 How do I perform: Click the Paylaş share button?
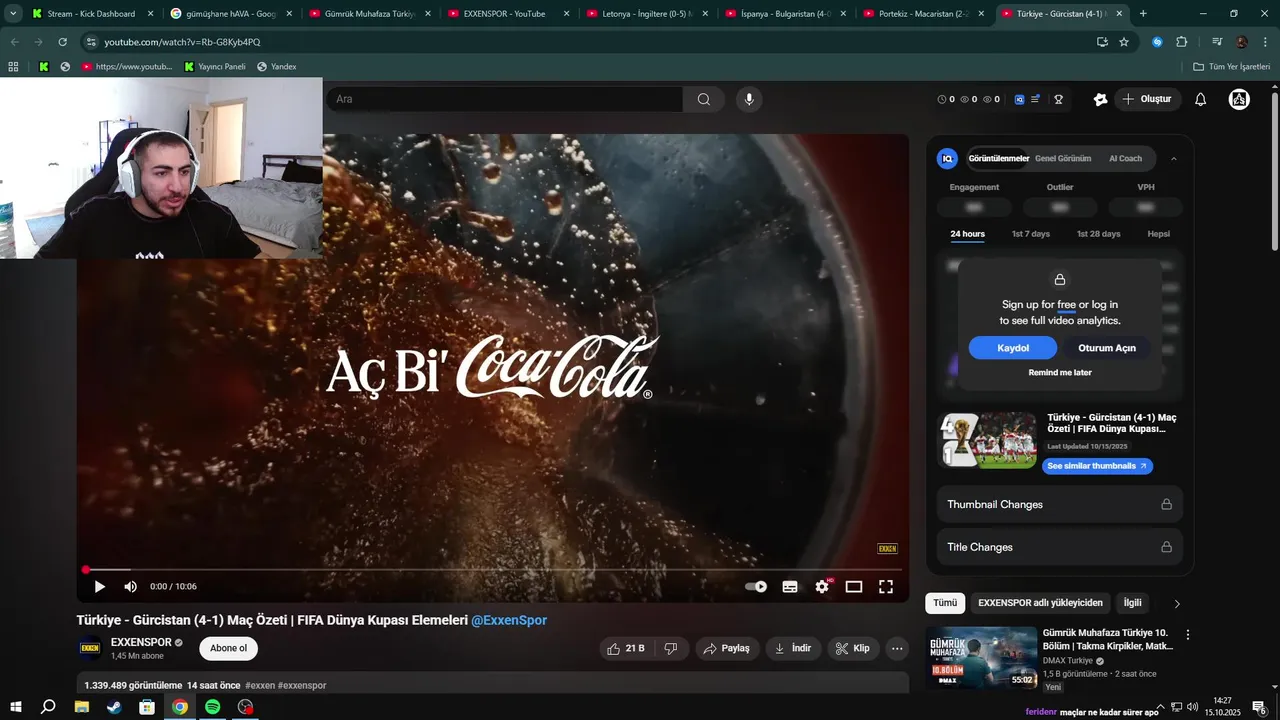[x=727, y=648]
